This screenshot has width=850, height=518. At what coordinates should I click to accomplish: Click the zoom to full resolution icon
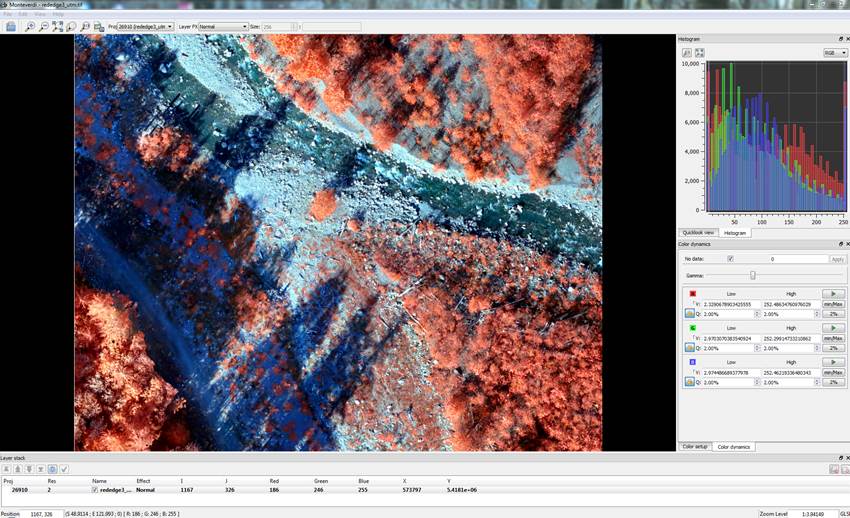[85, 27]
